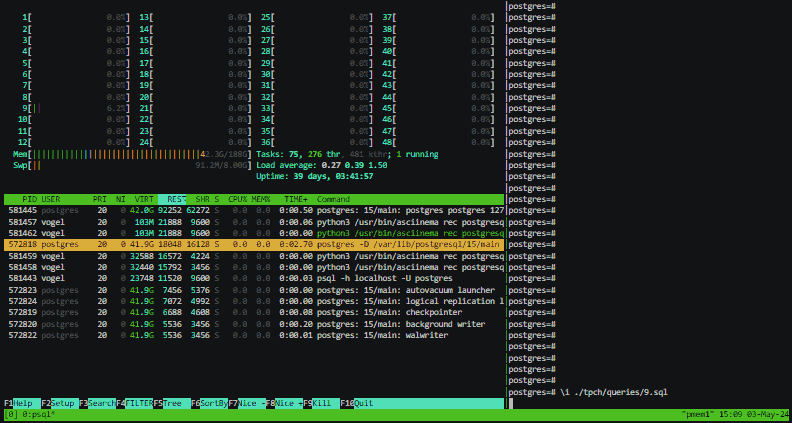The height and width of the screenshot is (423, 792).
Task: Sort by the VIRT column header
Action: pyautogui.click(x=144, y=199)
